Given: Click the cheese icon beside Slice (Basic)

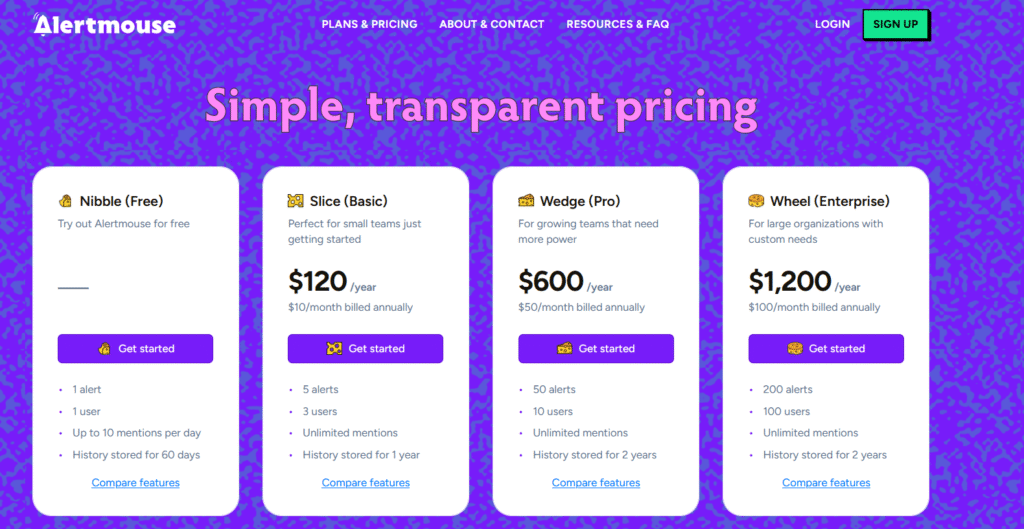Looking at the screenshot, I should (x=295, y=201).
